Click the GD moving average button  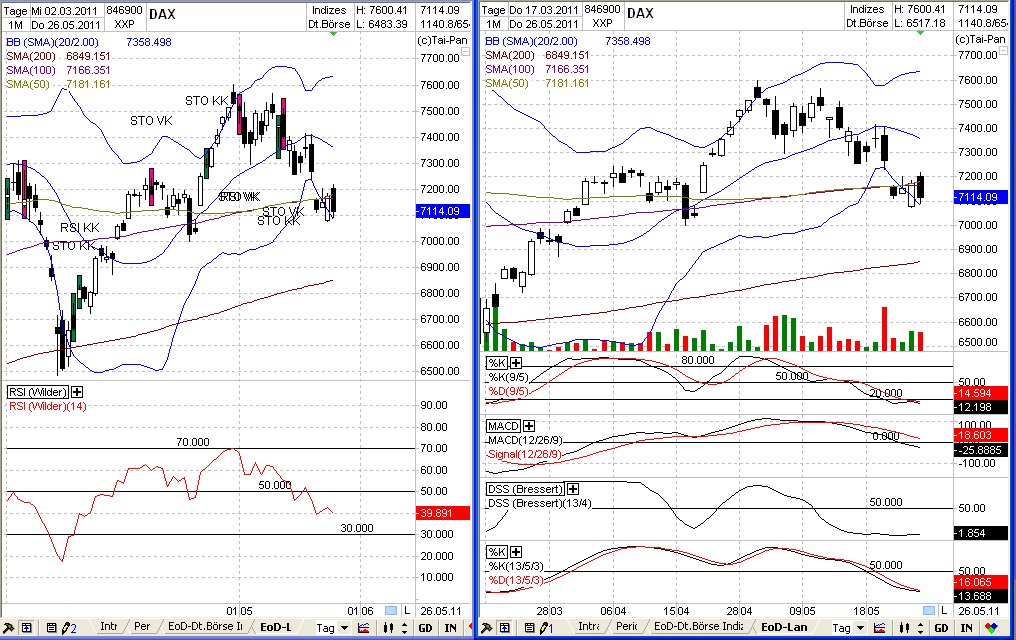click(424, 628)
